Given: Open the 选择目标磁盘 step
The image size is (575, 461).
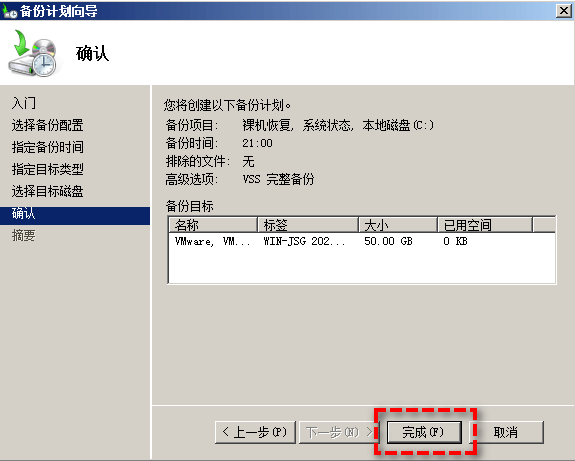Looking at the screenshot, I should (47, 191).
